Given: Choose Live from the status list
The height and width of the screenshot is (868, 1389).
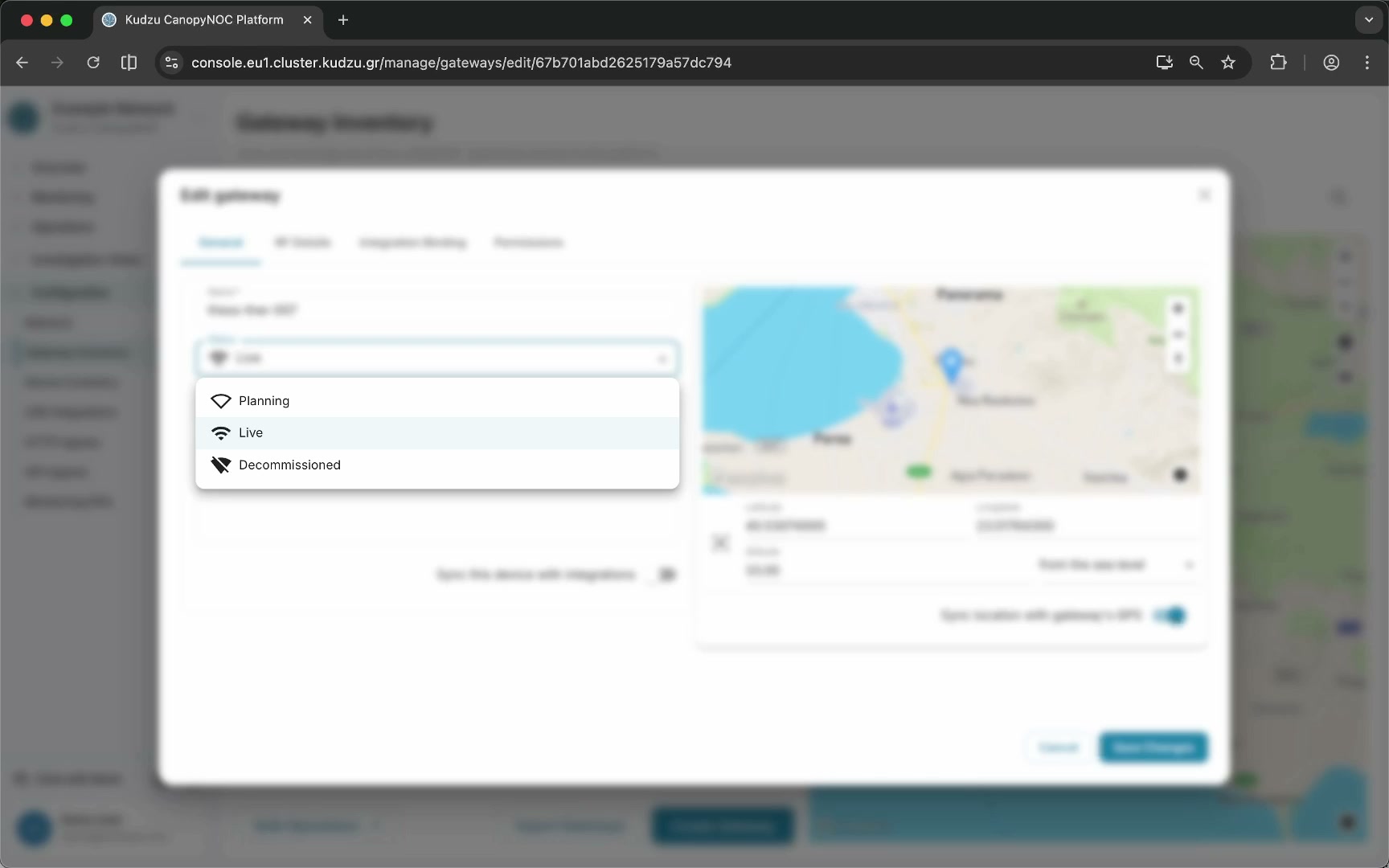Looking at the screenshot, I should (x=437, y=432).
